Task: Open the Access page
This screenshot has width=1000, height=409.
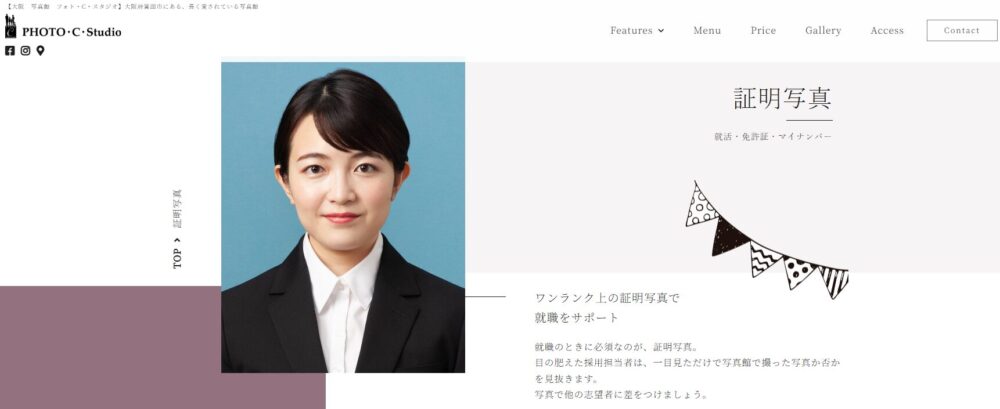Action: click(x=887, y=31)
